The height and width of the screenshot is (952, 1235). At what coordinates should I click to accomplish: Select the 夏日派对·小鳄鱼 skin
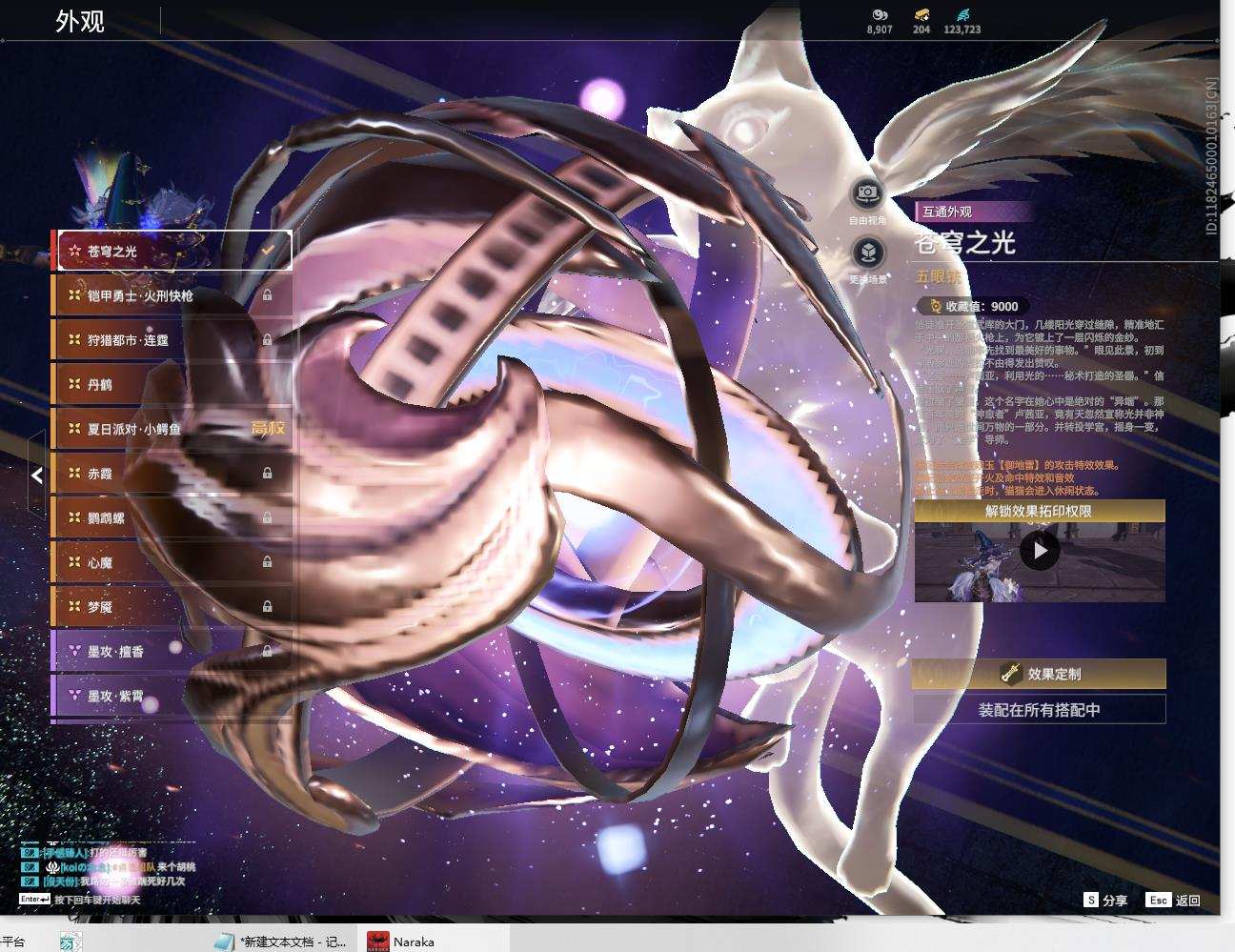(x=172, y=429)
